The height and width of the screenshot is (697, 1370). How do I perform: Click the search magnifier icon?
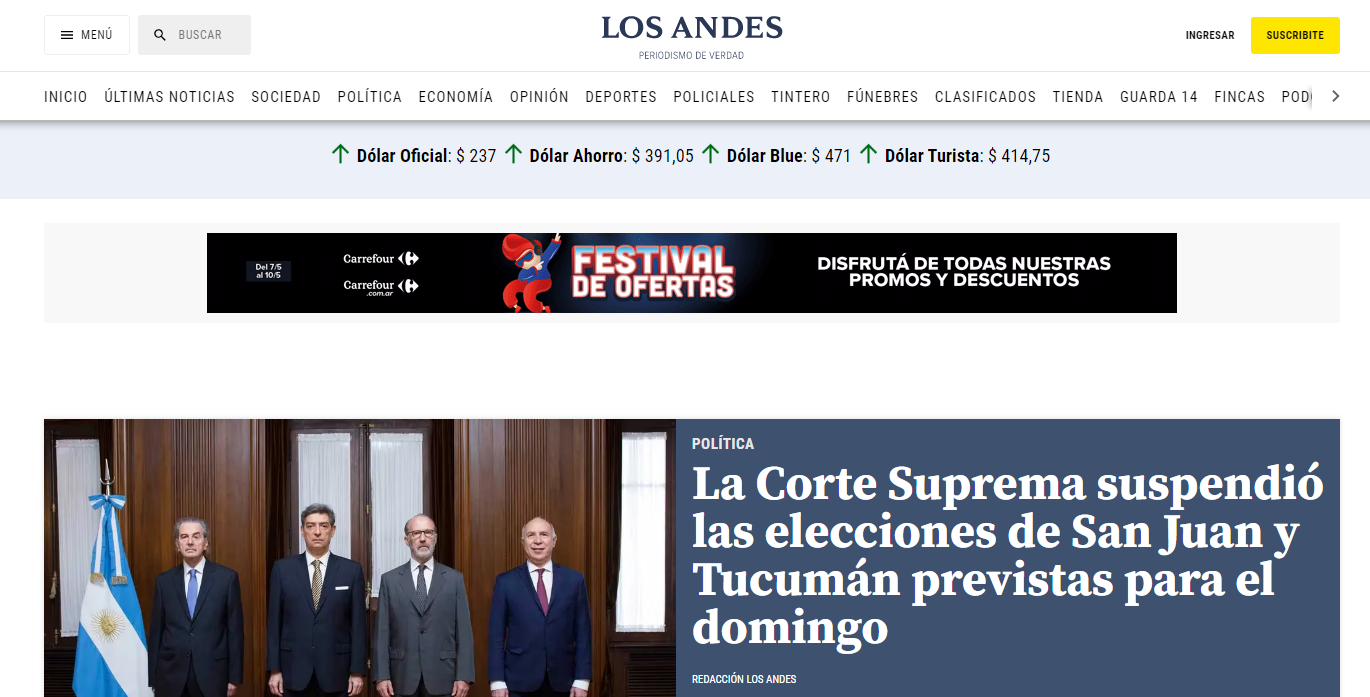(160, 35)
